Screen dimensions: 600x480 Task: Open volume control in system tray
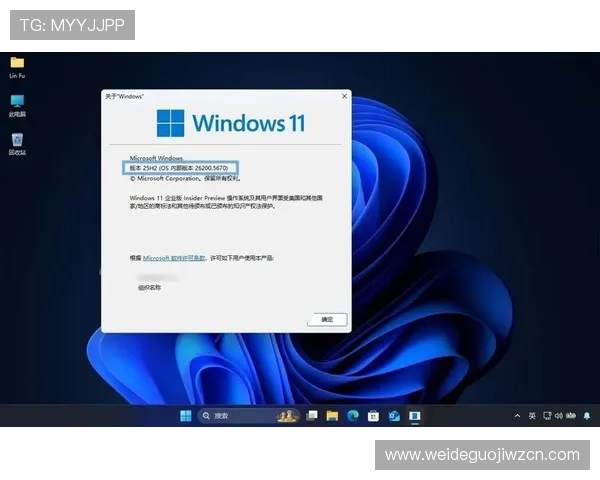[x=559, y=416]
